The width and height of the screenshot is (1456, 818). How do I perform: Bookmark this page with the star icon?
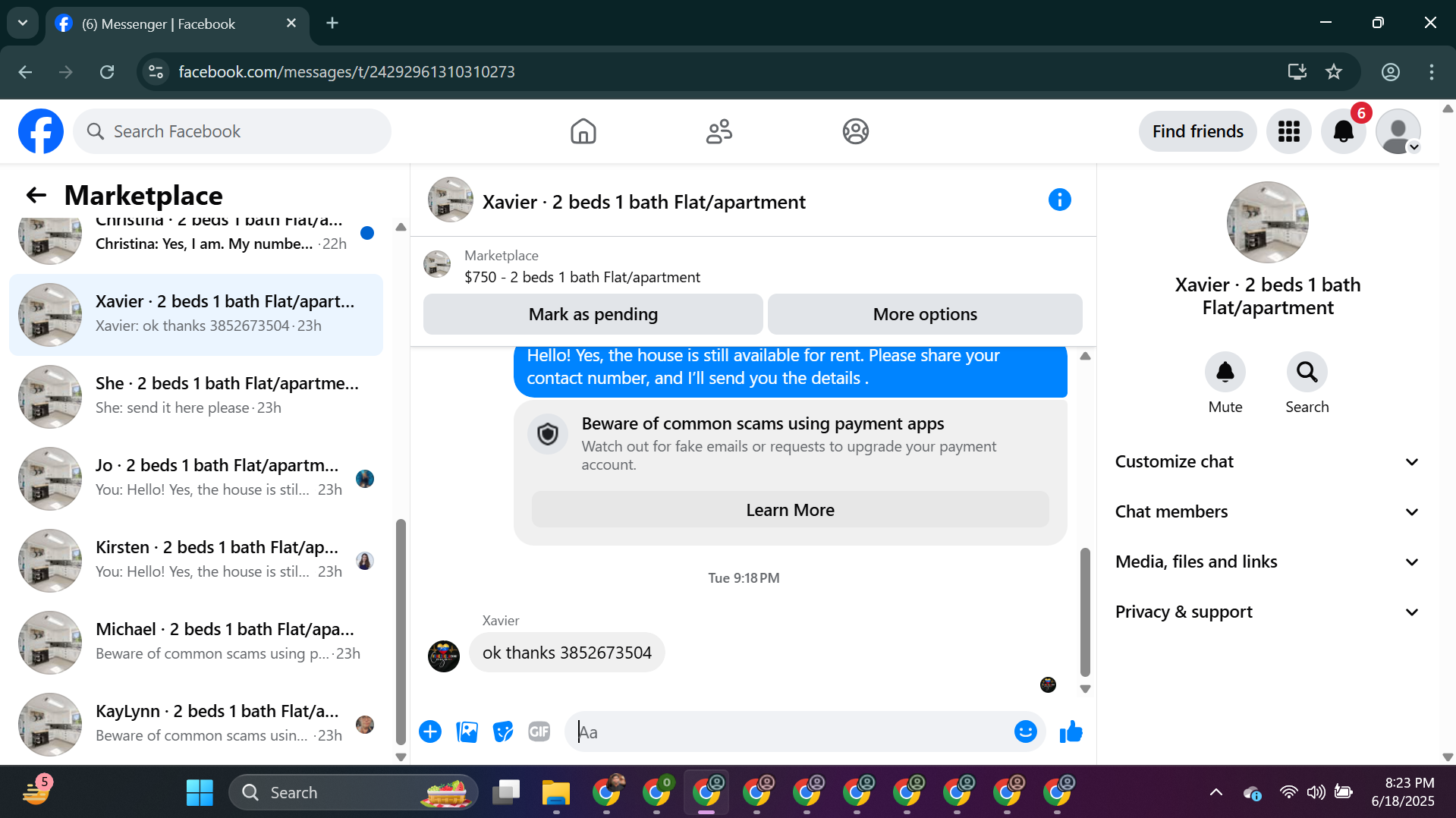pos(1334,72)
